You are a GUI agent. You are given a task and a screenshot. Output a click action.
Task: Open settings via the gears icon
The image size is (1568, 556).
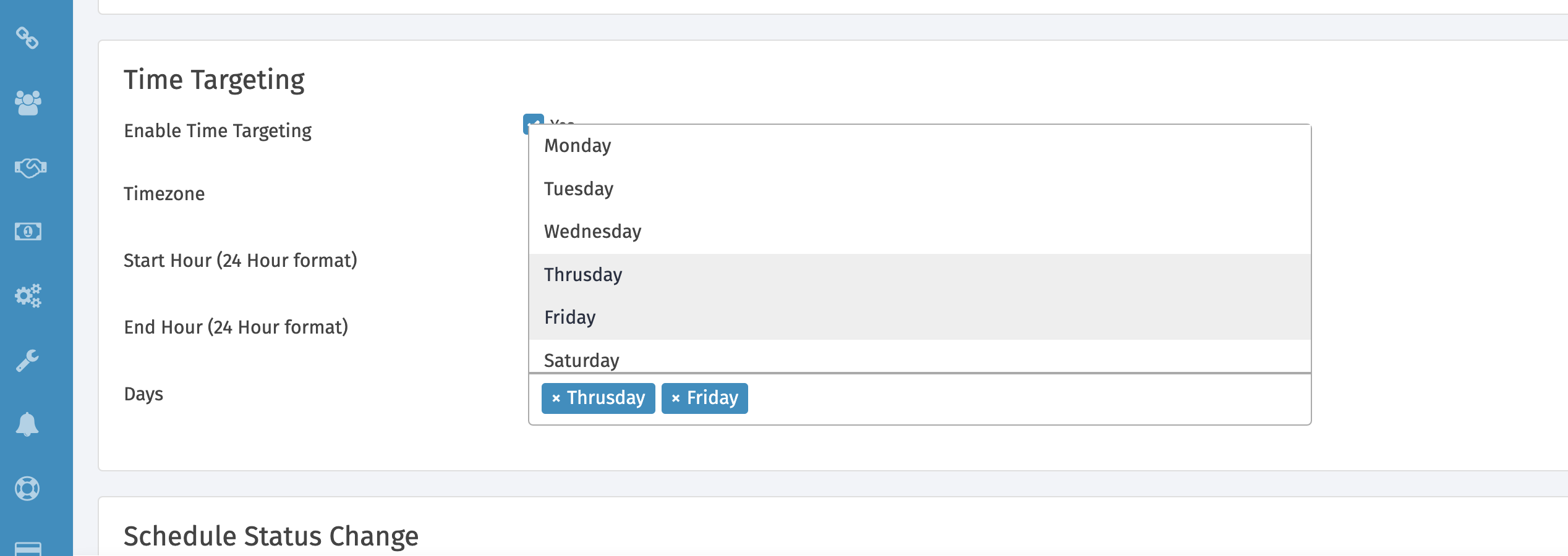[x=28, y=296]
